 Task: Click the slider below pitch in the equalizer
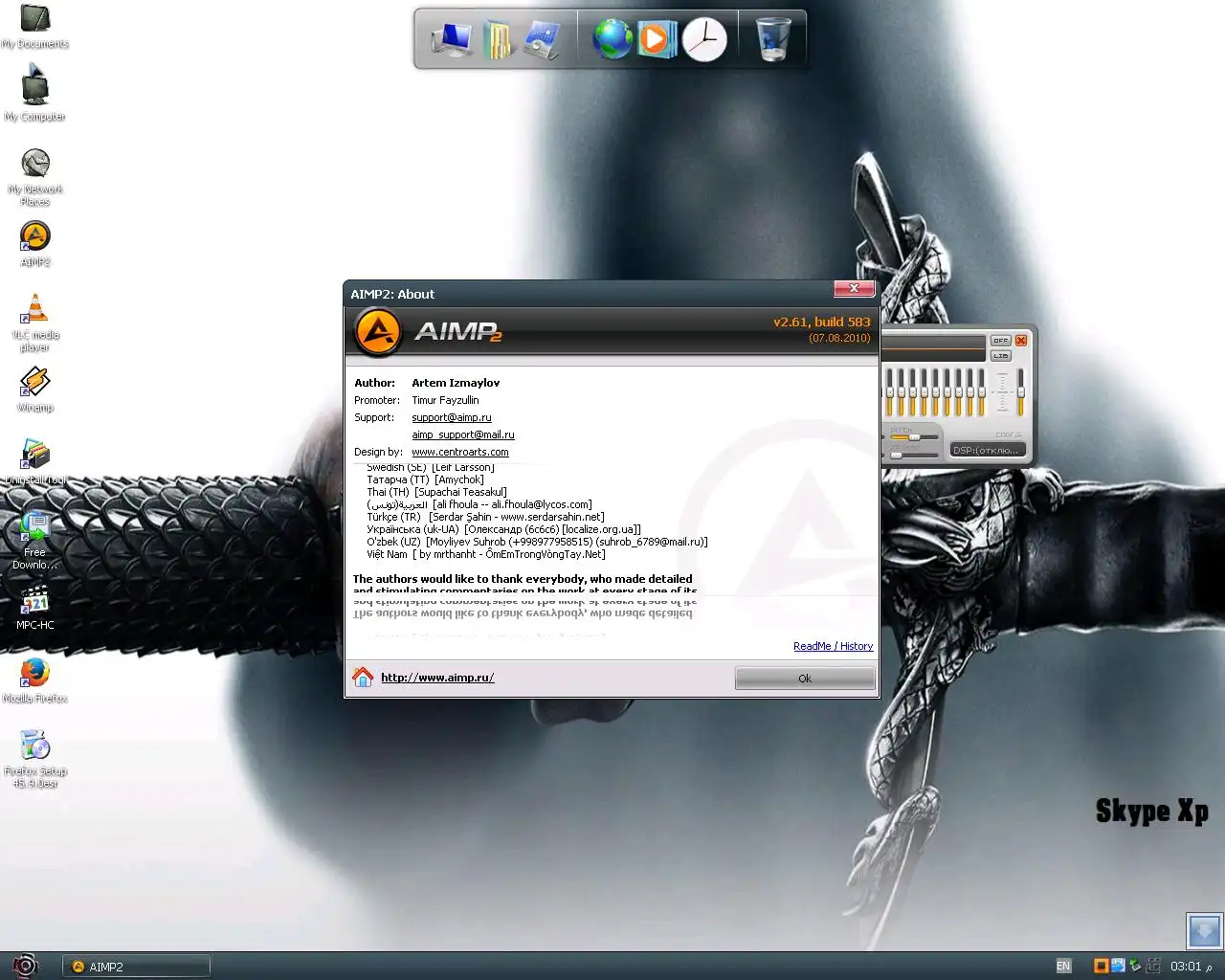tap(913, 455)
